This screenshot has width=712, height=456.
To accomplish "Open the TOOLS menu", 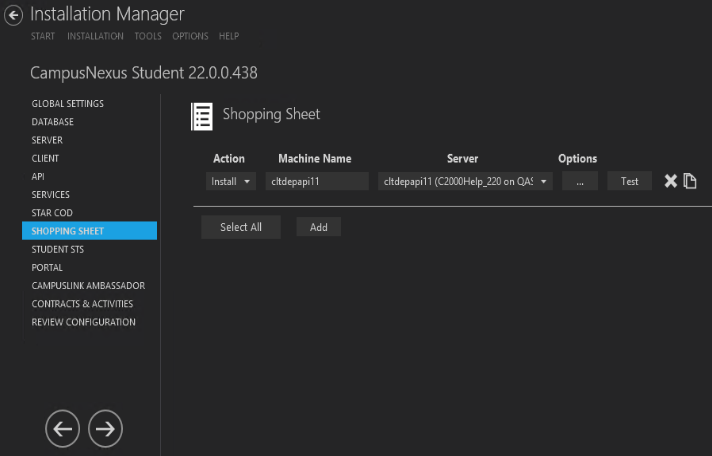I will (x=148, y=36).
